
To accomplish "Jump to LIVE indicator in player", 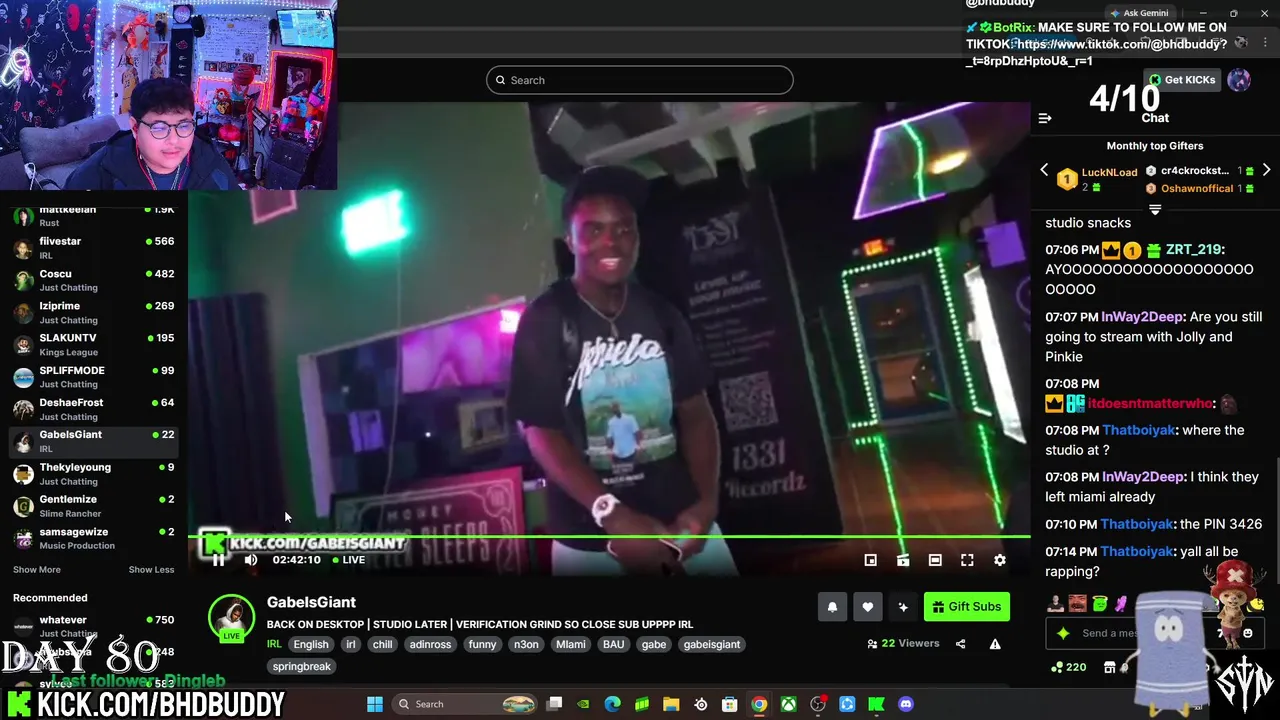I will click(349, 560).
